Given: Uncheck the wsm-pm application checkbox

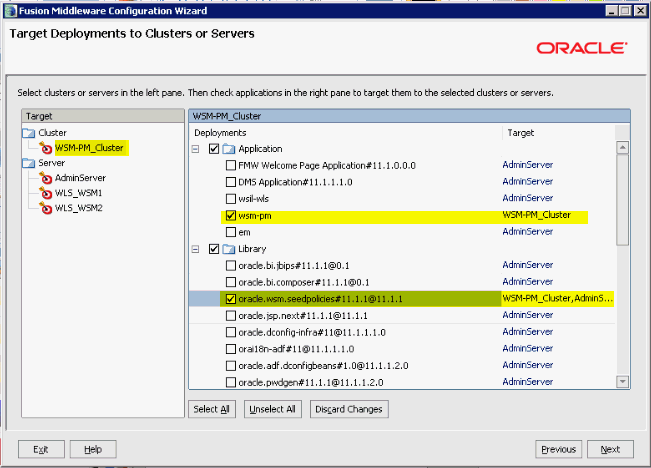Looking at the screenshot, I should [x=231, y=215].
